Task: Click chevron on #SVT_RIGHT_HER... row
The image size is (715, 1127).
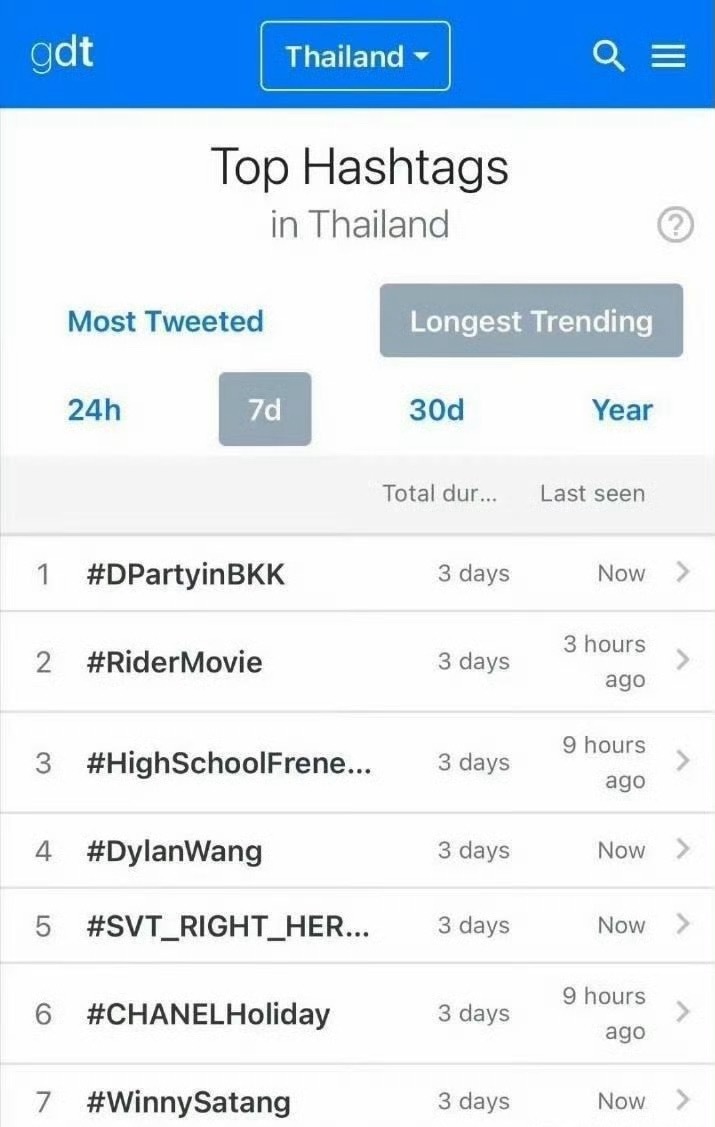Action: point(683,924)
